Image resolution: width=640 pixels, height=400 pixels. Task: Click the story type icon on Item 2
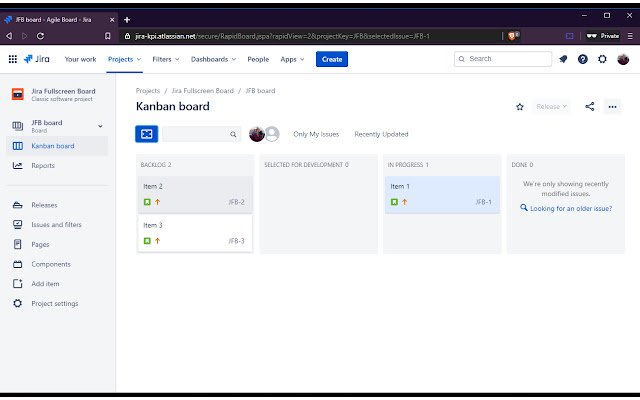[x=147, y=202]
